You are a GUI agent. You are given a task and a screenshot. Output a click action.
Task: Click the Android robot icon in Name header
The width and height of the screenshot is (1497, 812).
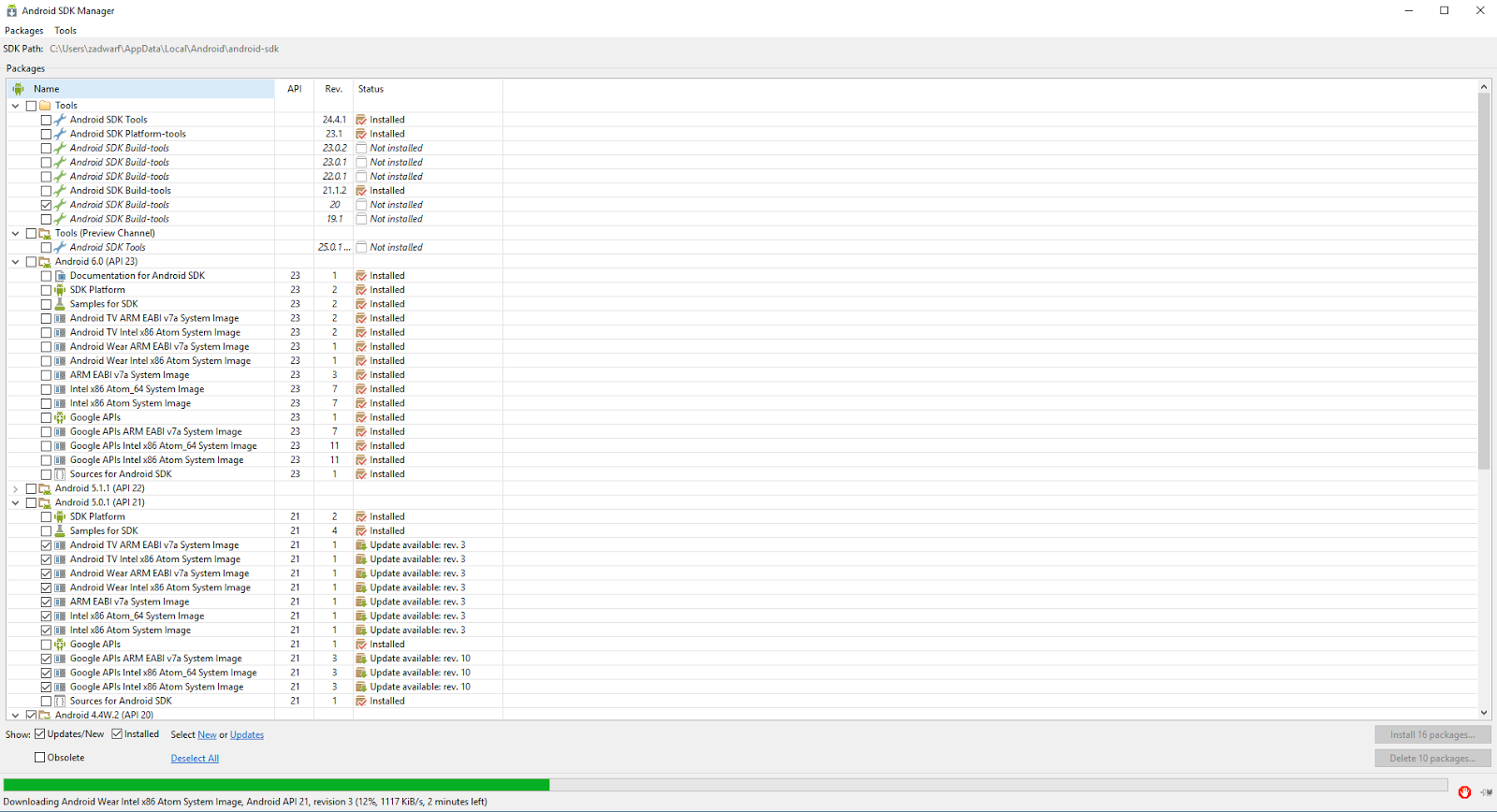click(x=18, y=89)
